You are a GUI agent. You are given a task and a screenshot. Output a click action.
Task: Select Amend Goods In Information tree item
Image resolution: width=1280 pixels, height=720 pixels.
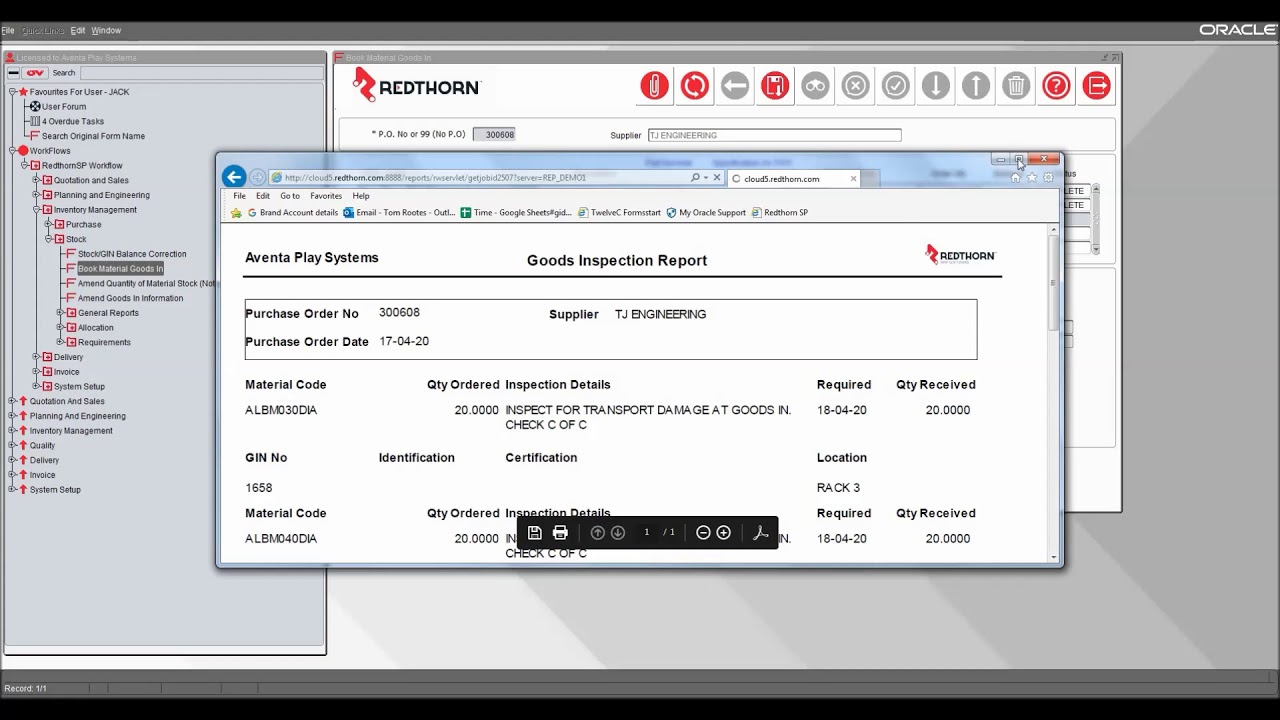131,298
